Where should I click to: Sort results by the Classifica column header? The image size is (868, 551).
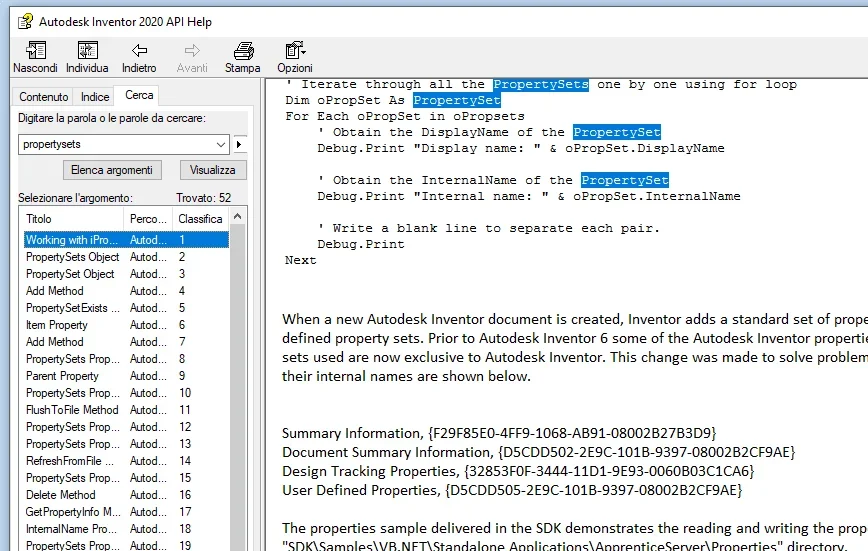pos(200,219)
